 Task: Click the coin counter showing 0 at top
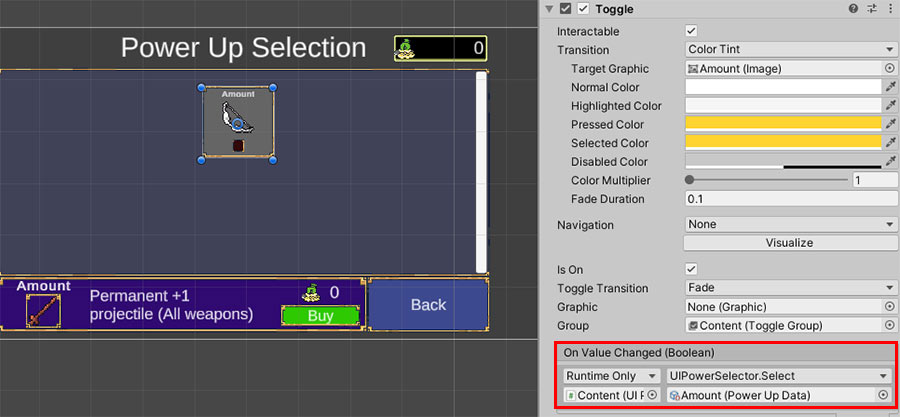(x=440, y=48)
